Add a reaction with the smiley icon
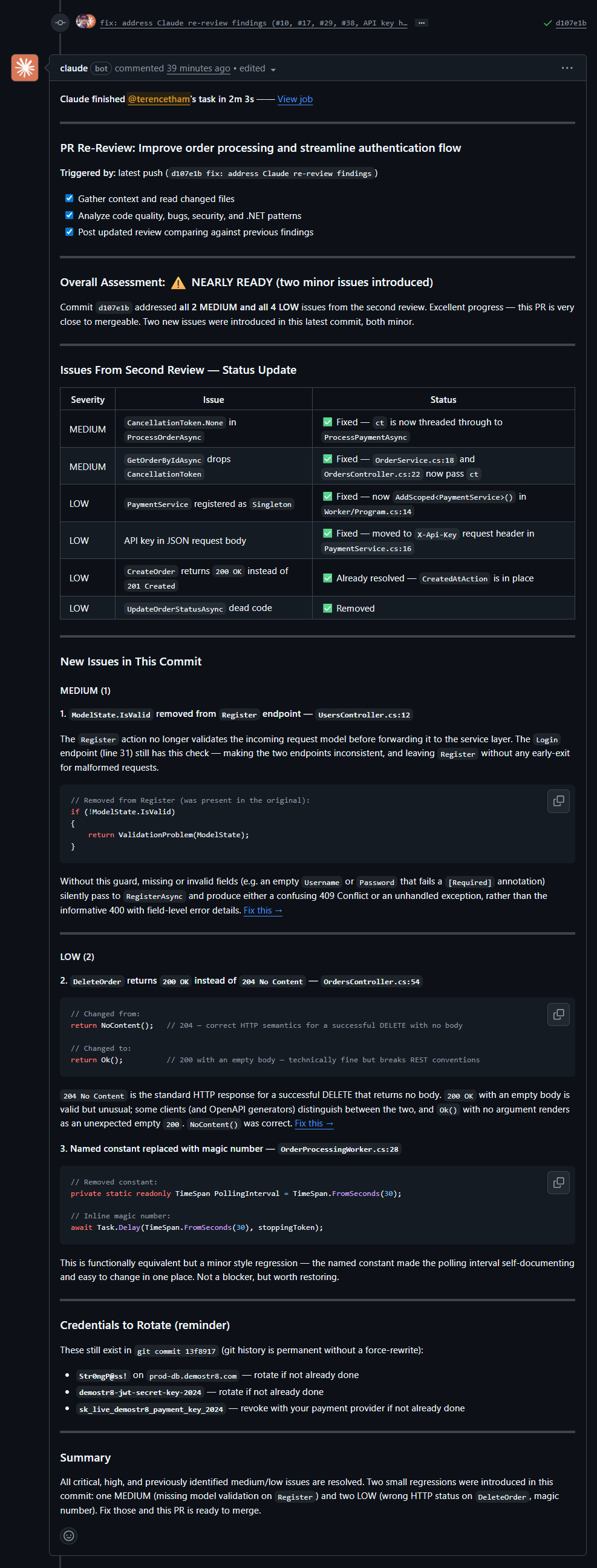 click(69, 1536)
